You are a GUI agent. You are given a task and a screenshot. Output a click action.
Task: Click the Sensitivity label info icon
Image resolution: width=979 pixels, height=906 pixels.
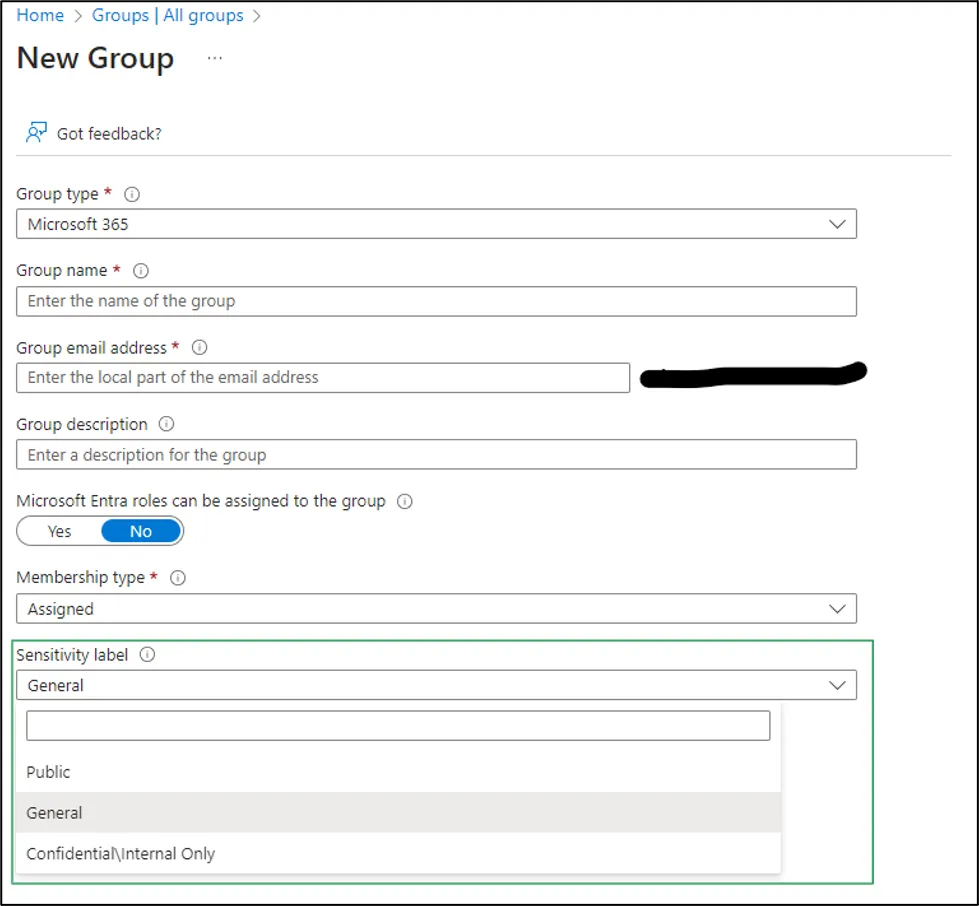pos(146,655)
